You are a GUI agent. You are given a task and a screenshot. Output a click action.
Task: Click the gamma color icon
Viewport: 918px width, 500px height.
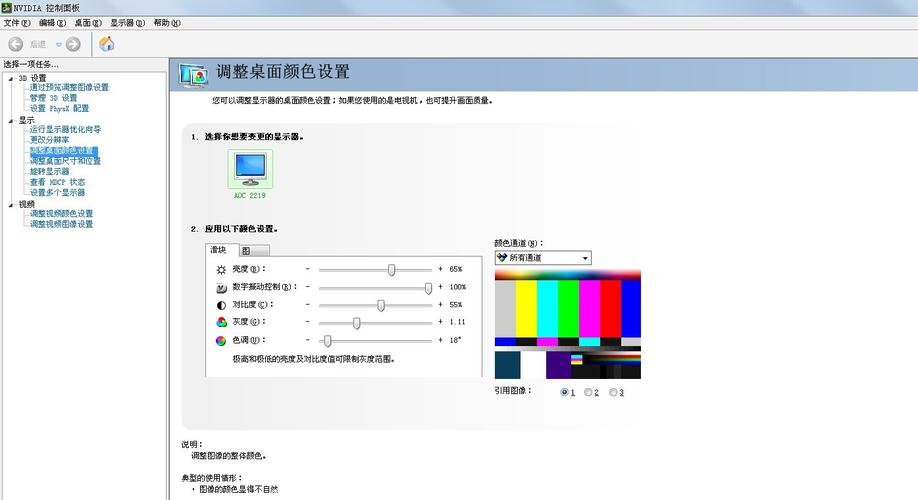point(221,322)
